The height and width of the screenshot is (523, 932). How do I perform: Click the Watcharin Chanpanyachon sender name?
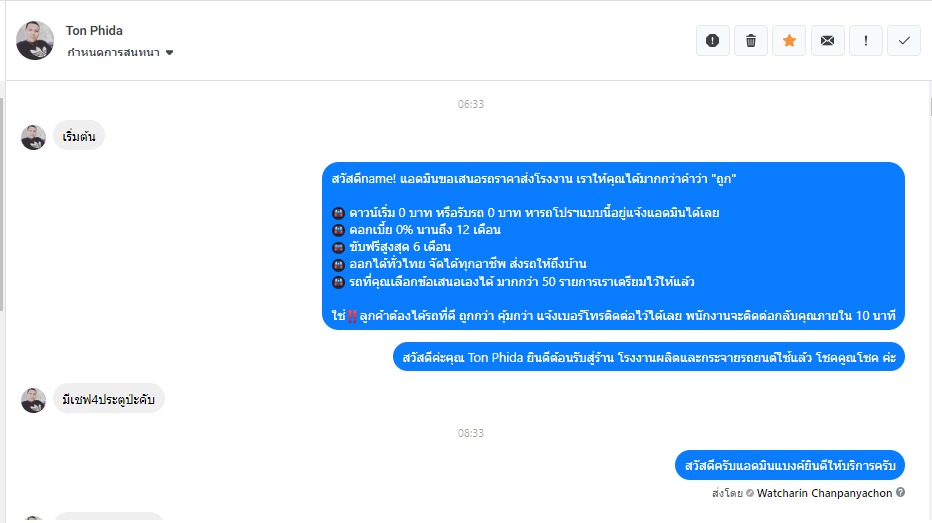824,493
